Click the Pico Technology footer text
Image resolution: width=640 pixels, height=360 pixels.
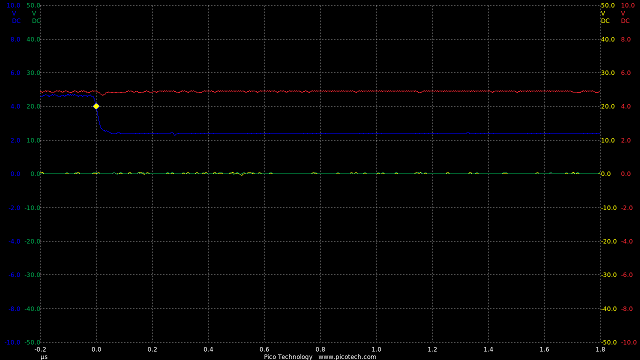(288, 357)
